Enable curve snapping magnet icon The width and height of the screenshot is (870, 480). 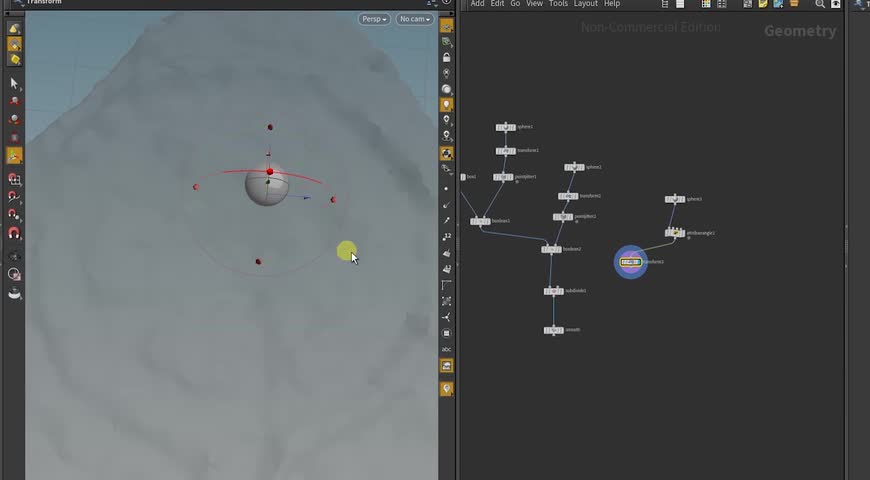14,197
